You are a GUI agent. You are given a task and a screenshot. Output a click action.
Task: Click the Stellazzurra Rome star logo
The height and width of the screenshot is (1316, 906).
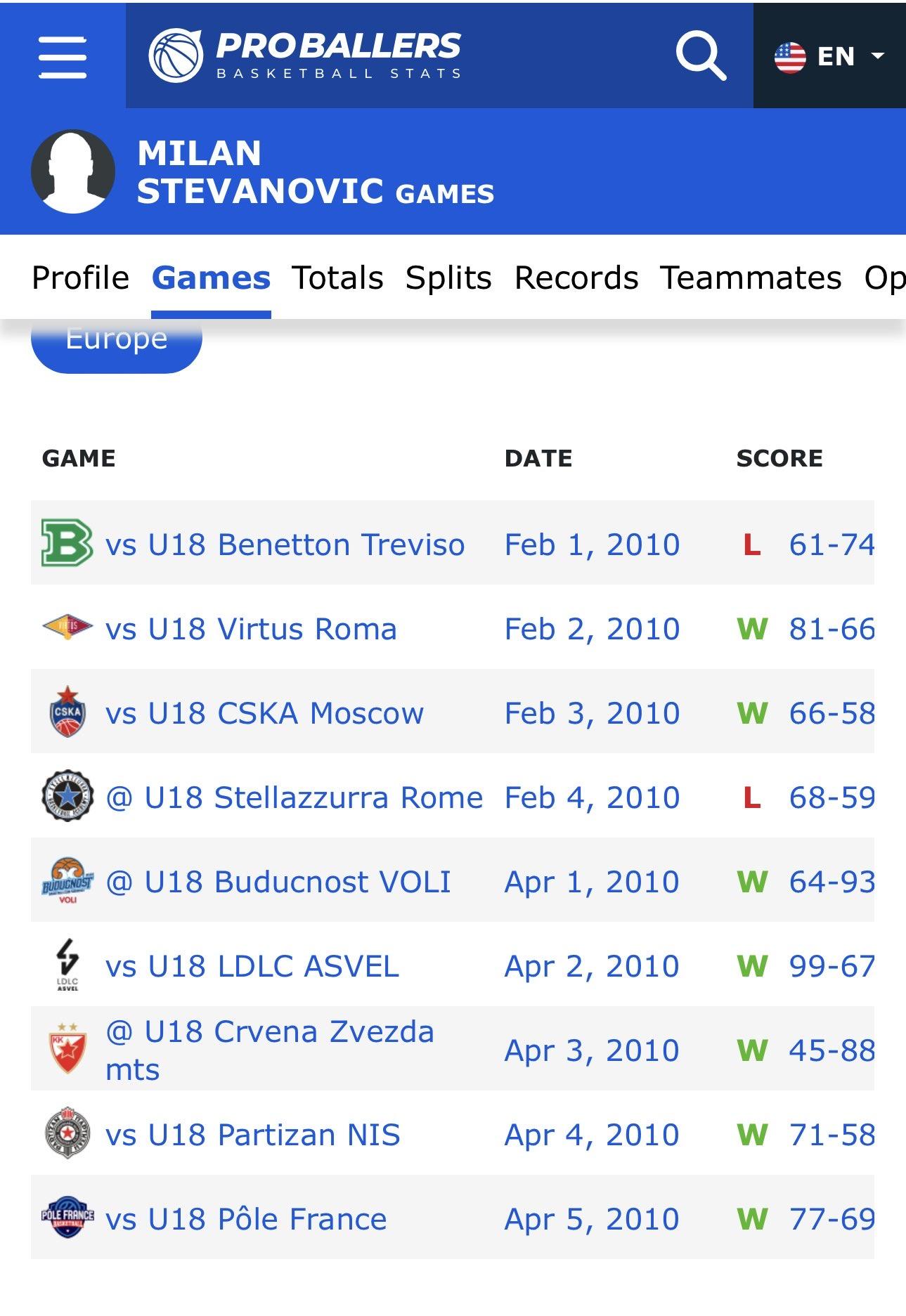click(67, 795)
